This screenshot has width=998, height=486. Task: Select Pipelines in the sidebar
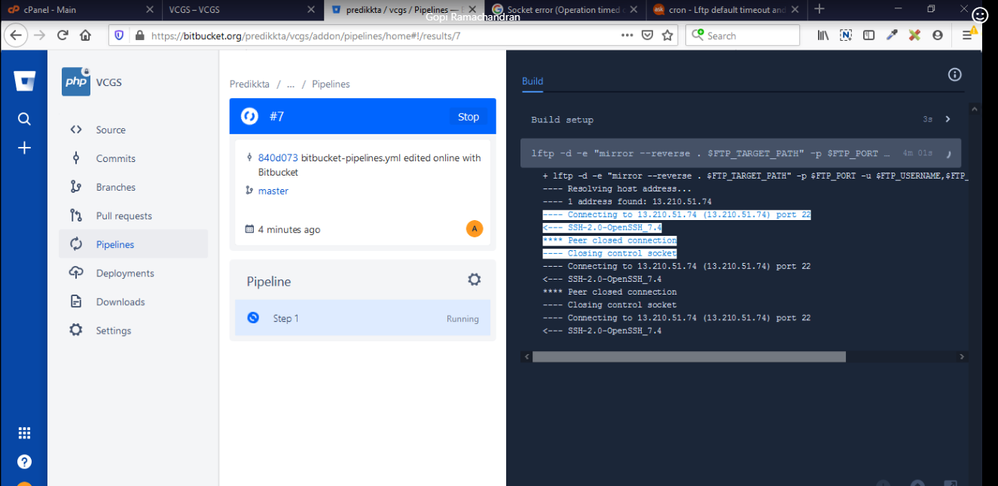click(x=133, y=244)
